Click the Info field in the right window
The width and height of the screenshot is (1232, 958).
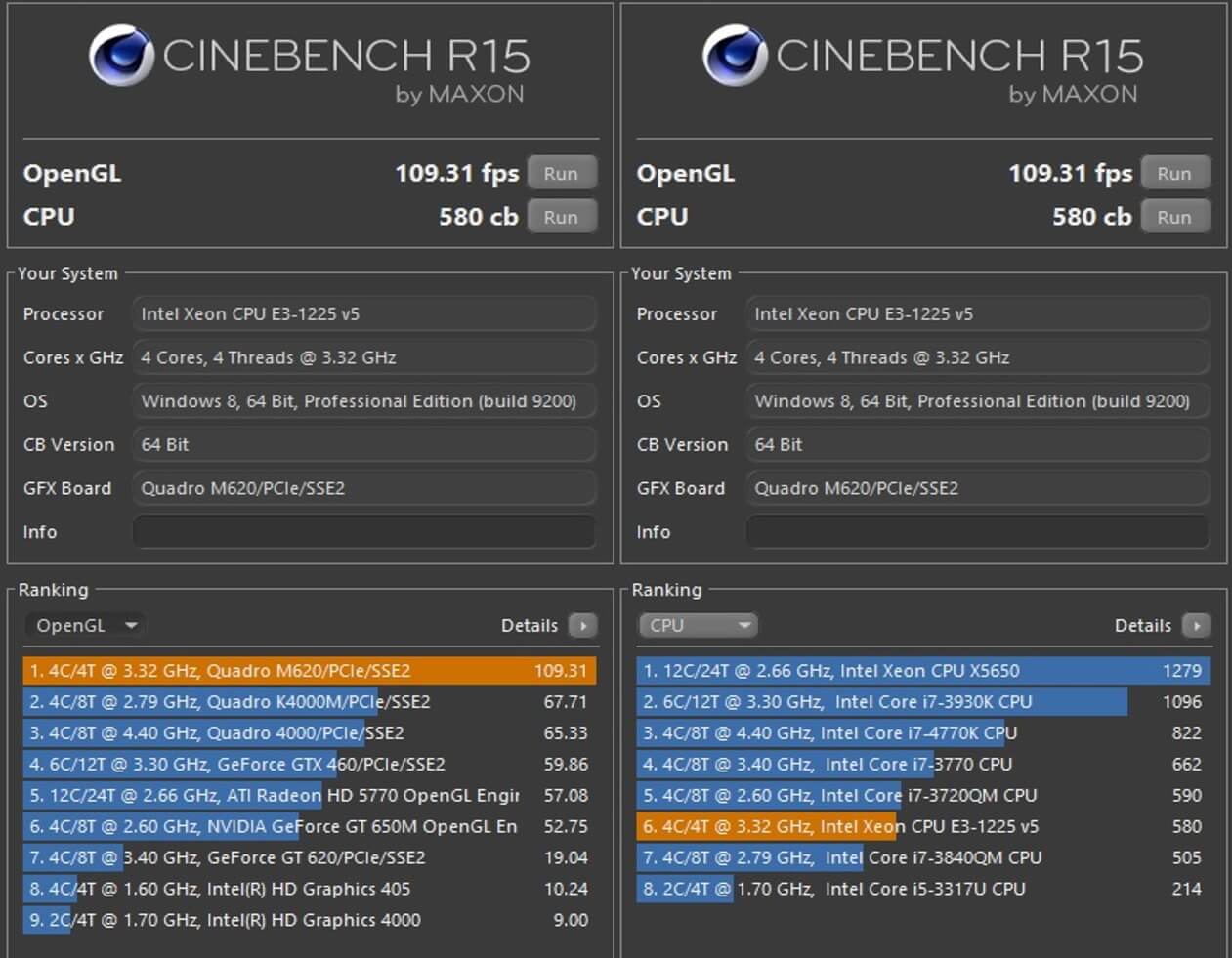click(977, 532)
